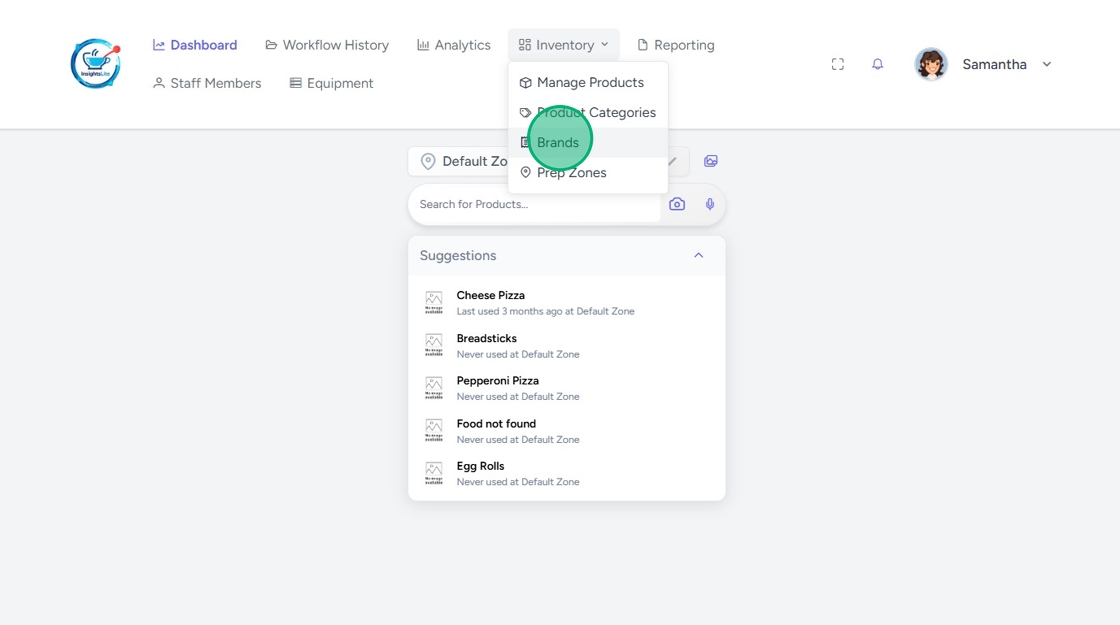
Task: Select the Food not found suggestion
Action: point(566,431)
